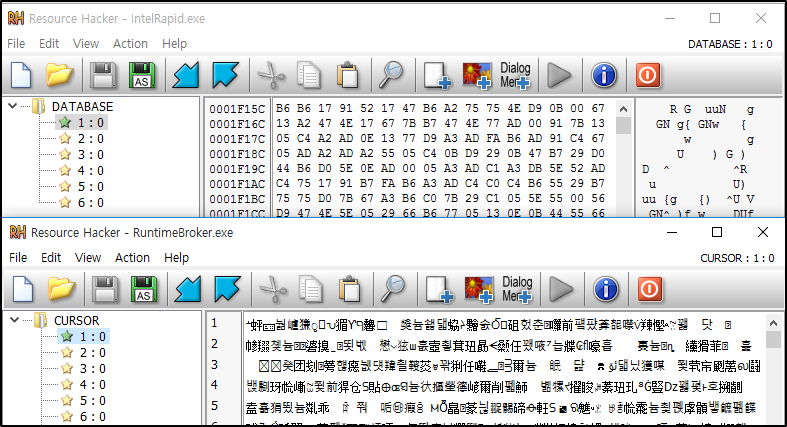787x427 pixels.
Task: Open Edit menu in RuntimeBroker.exe window
Action: 51,257
